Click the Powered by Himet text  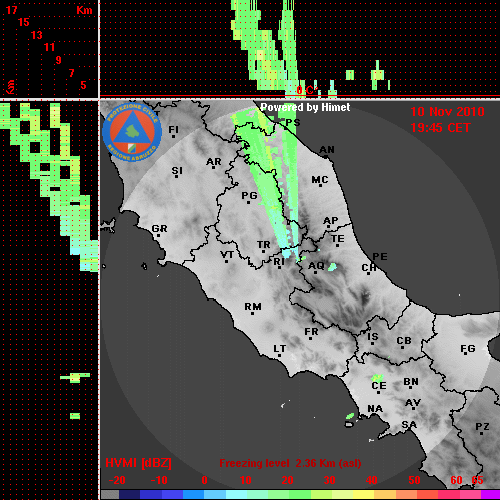(x=305, y=107)
